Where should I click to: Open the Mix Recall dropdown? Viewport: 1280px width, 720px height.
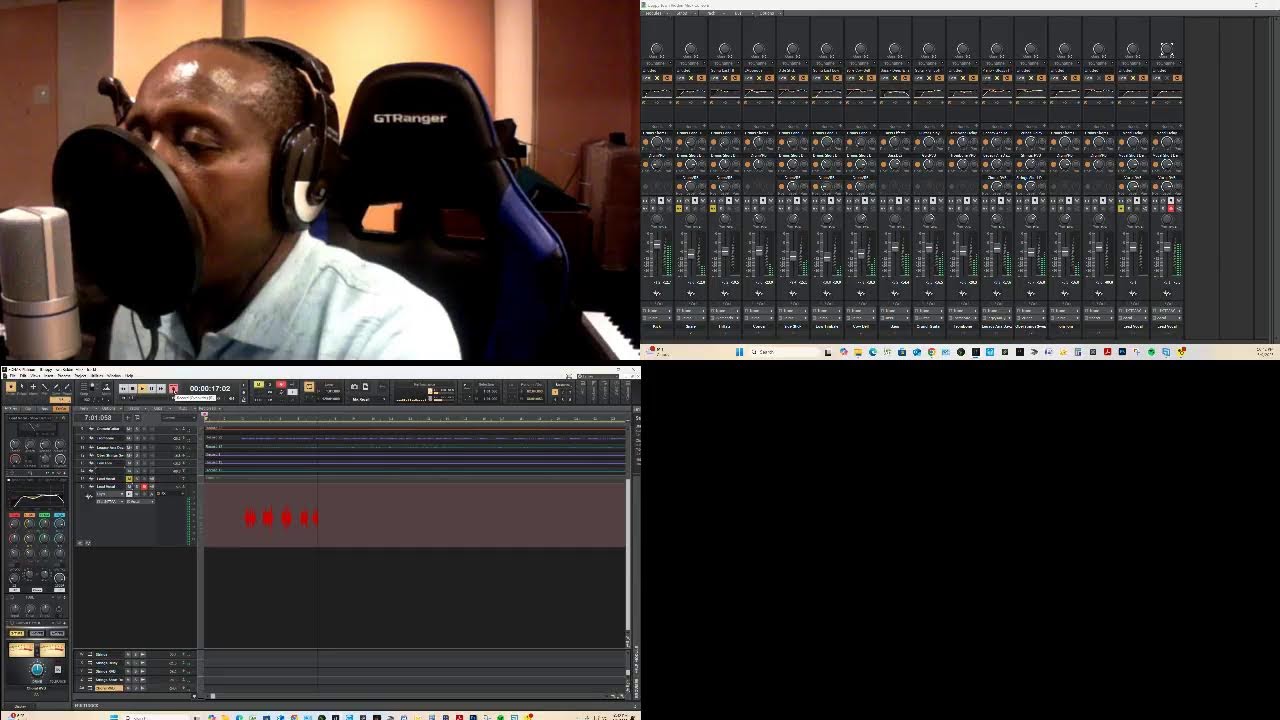(369, 399)
